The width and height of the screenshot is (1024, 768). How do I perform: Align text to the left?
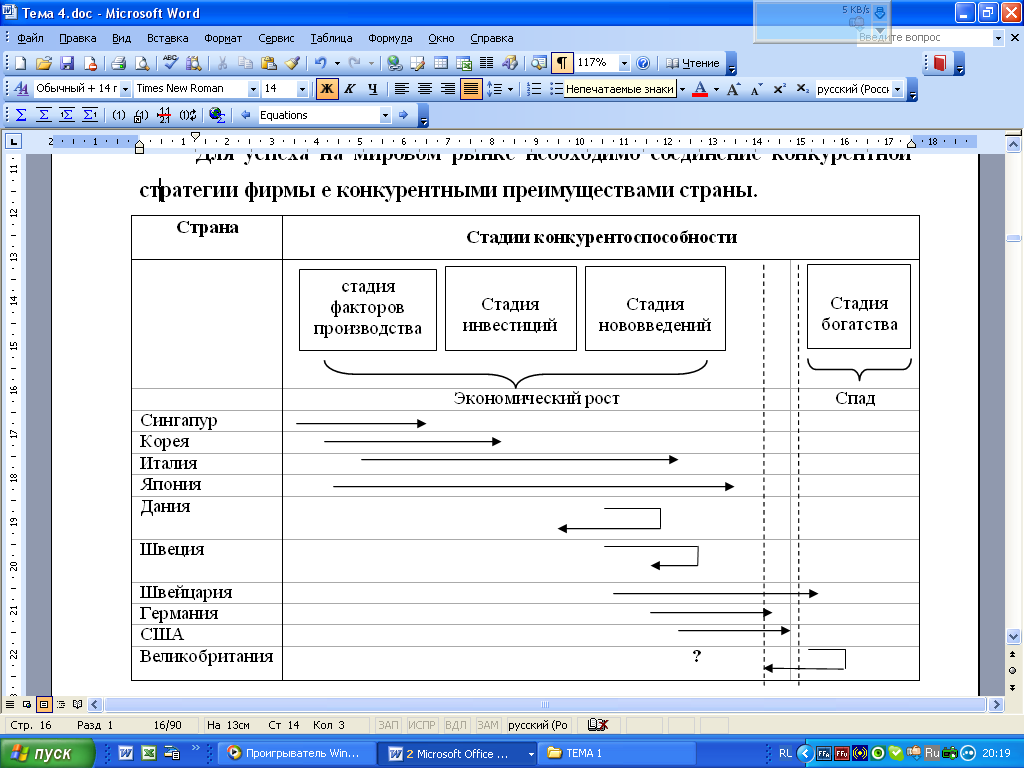[x=402, y=89]
